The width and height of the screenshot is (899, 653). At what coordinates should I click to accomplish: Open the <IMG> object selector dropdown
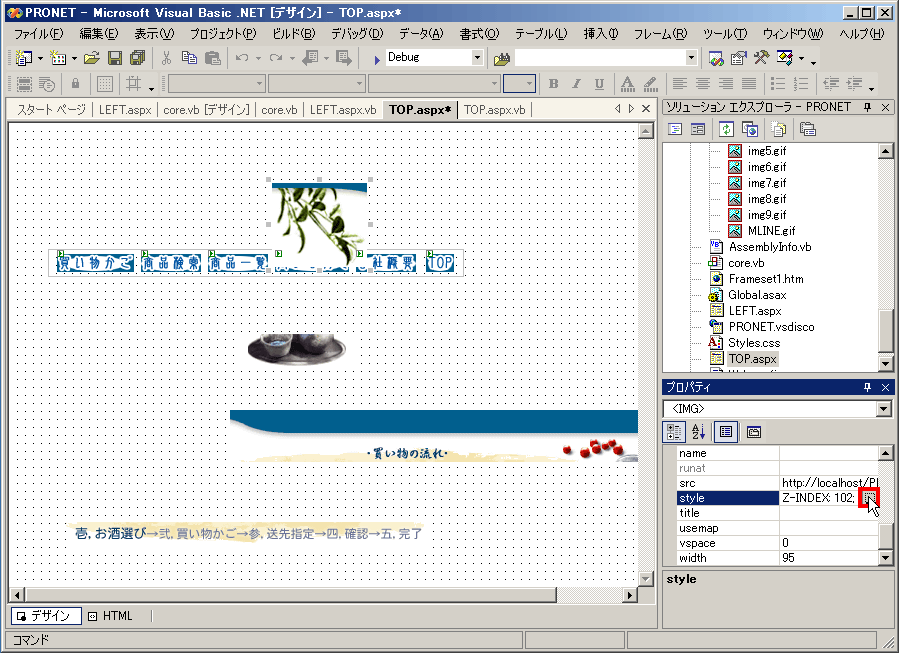[x=884, y=409]
